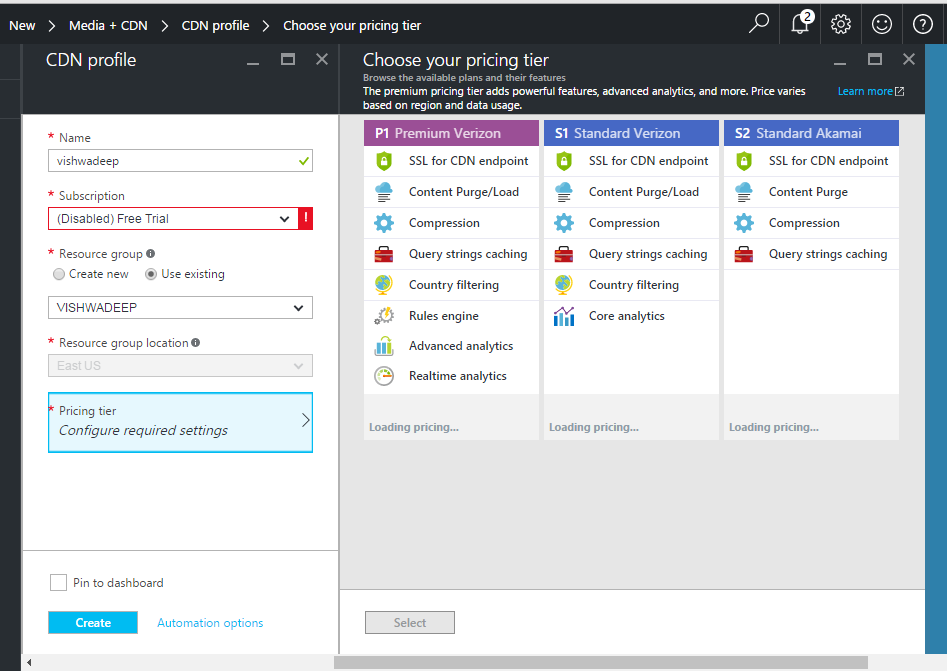This screenshot has width=950, height=671.
Task: Click the Select button
Action: click(x=410, y=623)
